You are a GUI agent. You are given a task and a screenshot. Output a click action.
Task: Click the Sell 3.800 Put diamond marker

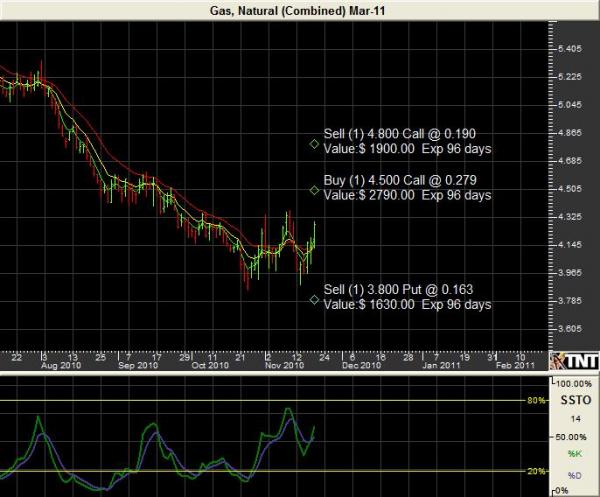click(314, 300)
